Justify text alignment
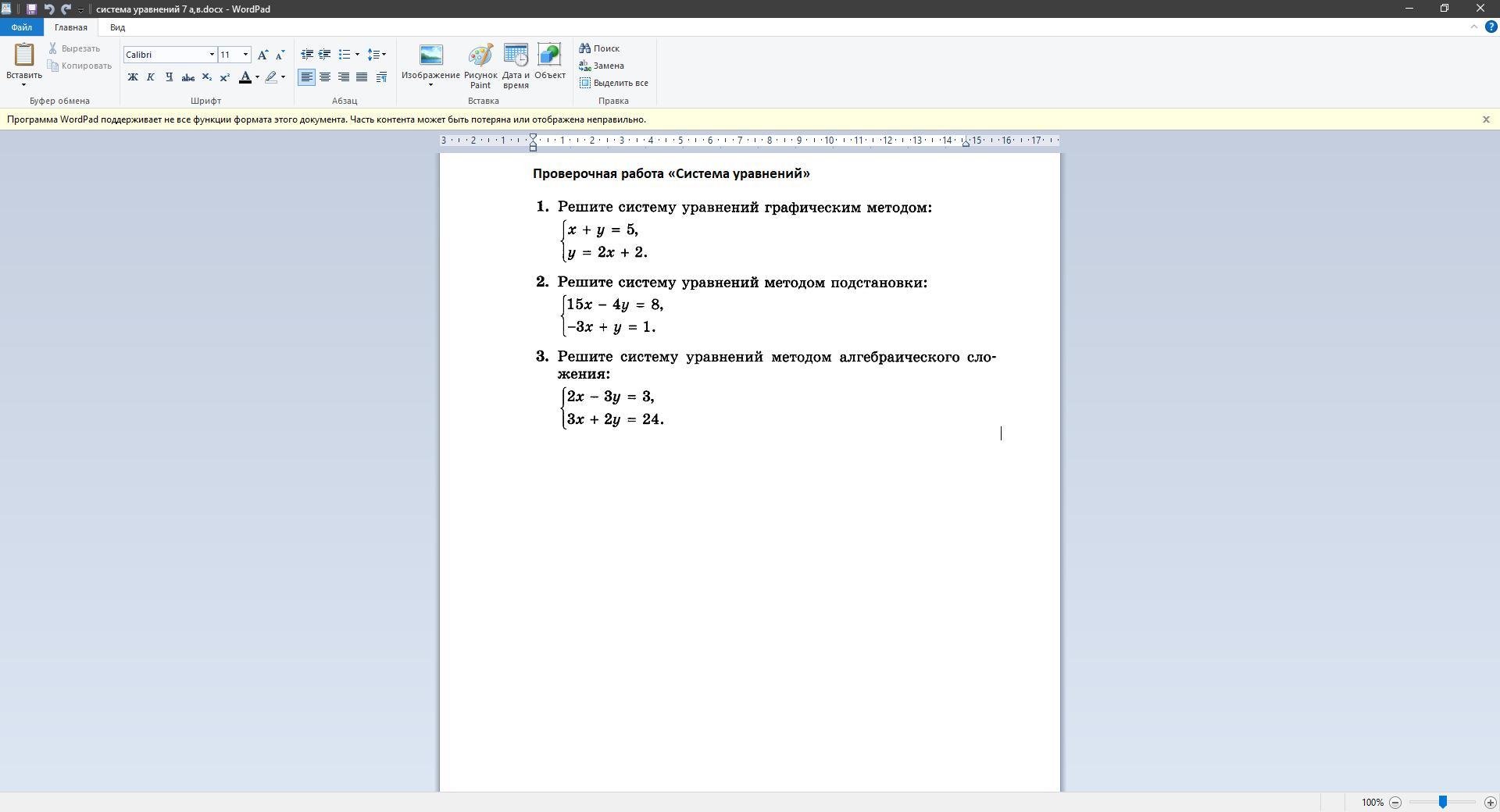The width and height of the screenshot is (1500, 812). [x=362, y=77]
